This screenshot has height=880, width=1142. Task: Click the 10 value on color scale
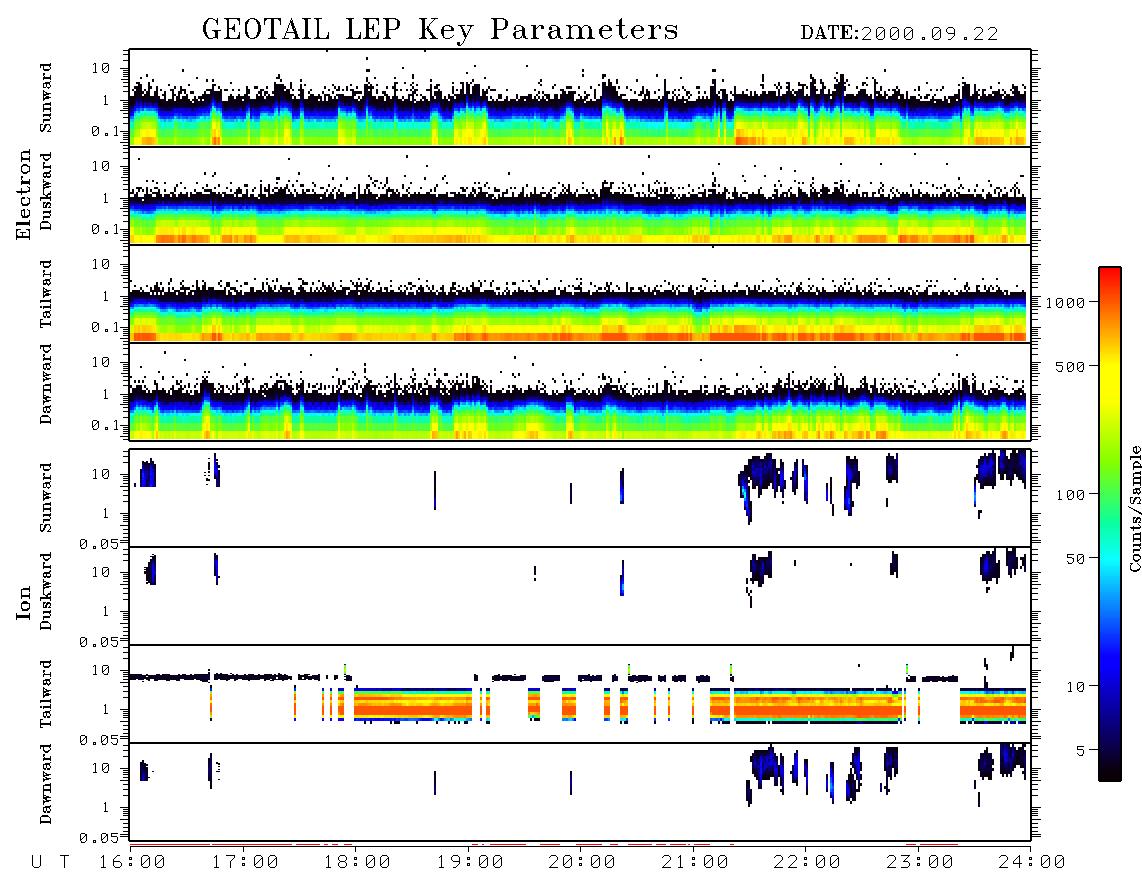[1075, 687]
